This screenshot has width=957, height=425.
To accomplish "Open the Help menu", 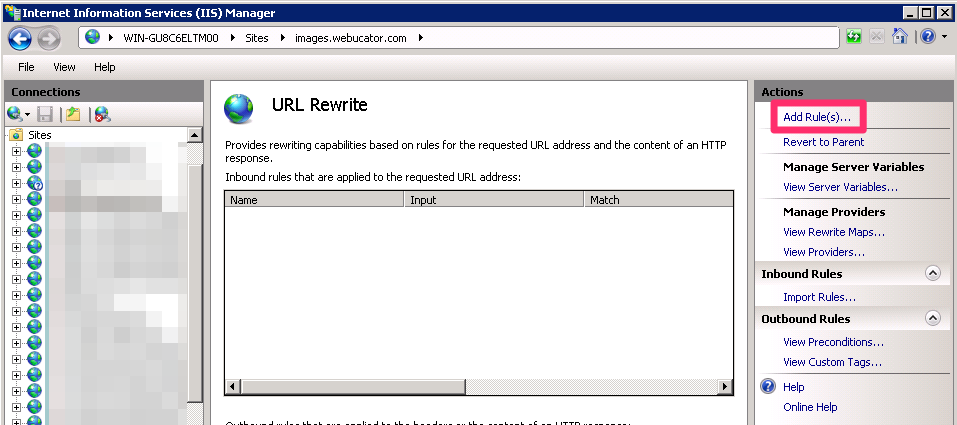I will pos(104,67).
